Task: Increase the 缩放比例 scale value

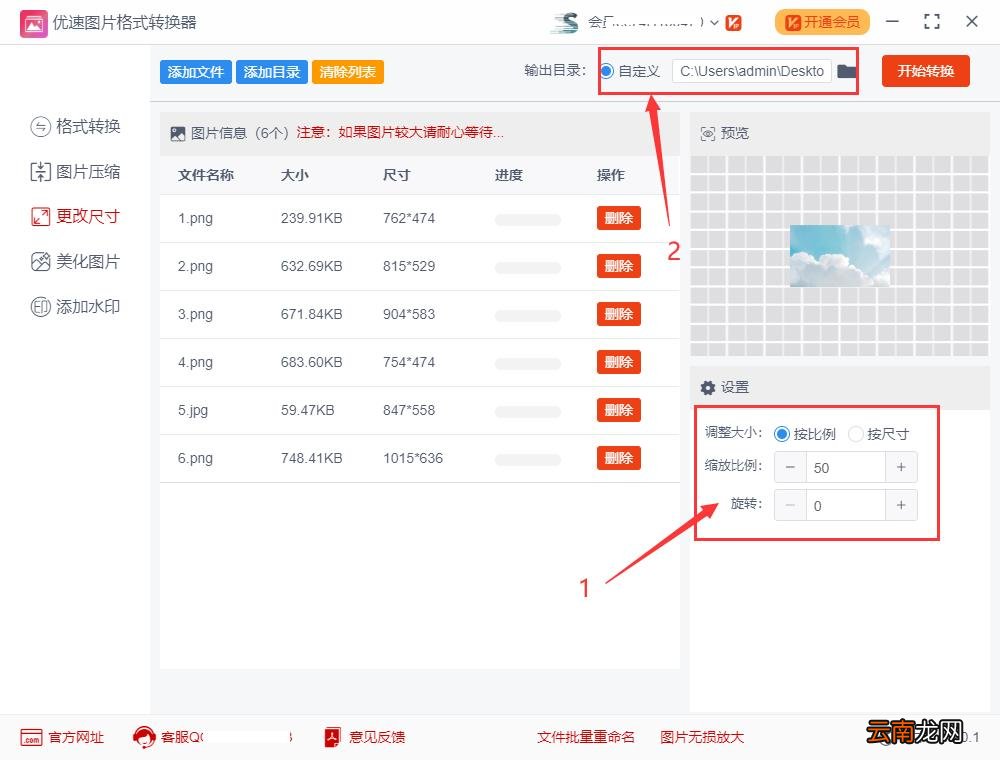Action: pos(901,467)
